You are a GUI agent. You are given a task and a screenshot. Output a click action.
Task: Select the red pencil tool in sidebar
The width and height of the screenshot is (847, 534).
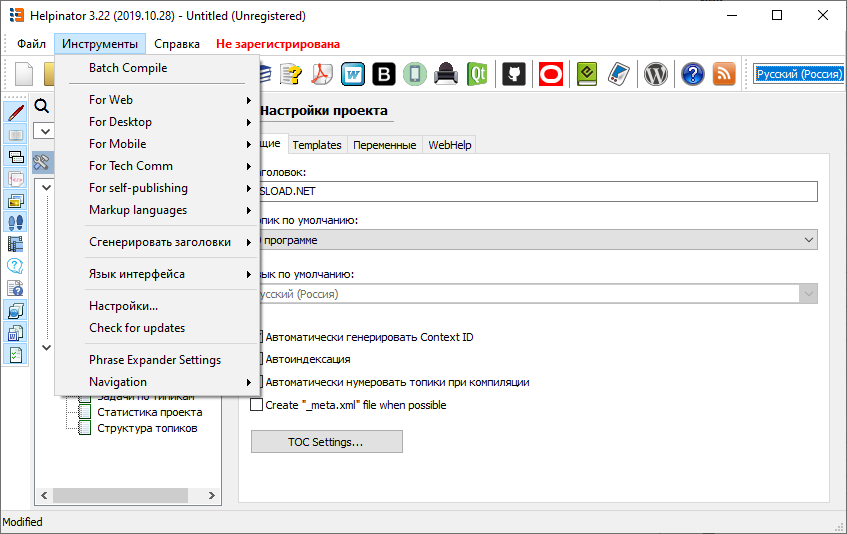pos(16,113)
